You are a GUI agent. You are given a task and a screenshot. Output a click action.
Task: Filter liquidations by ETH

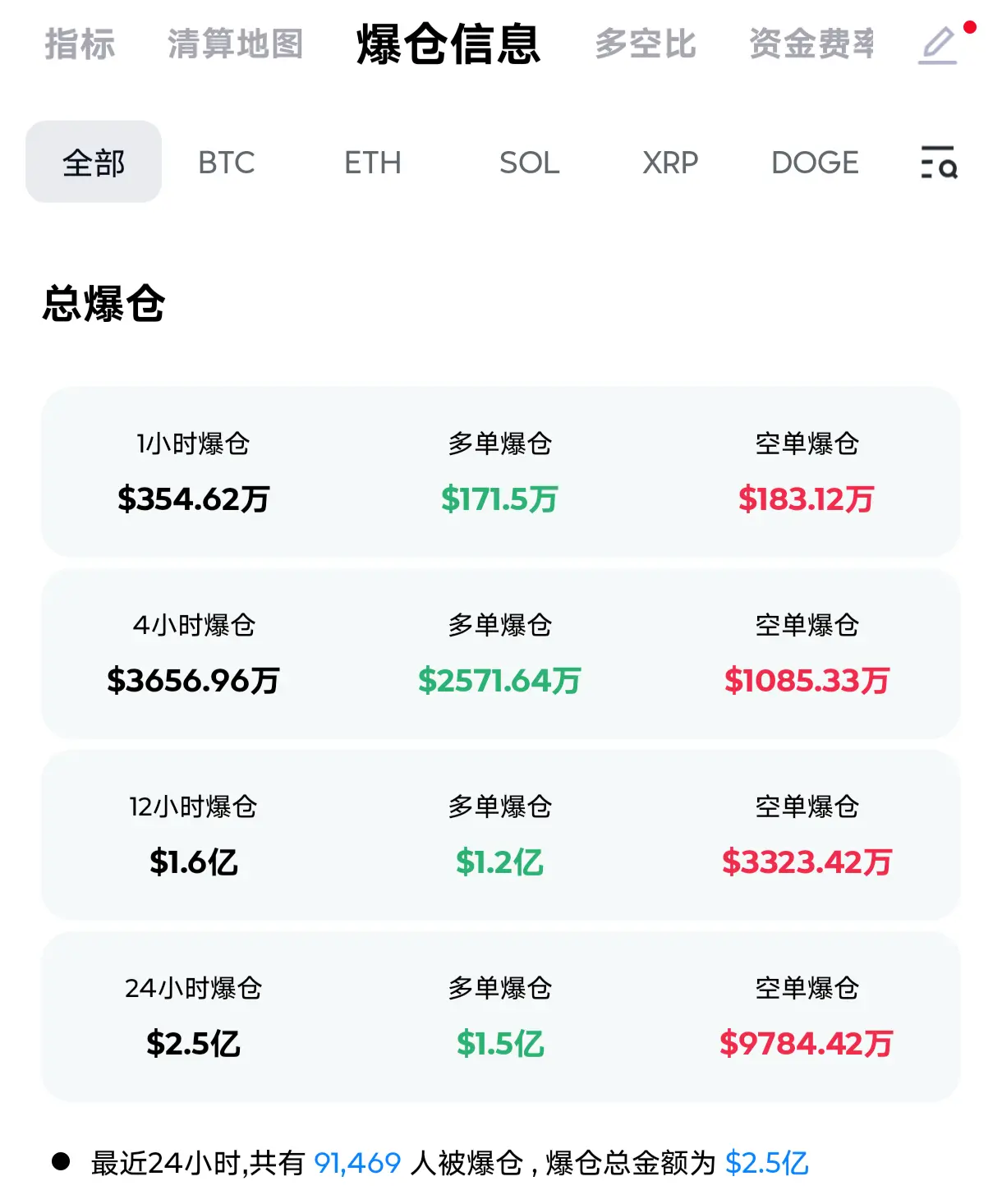(373, 163)
